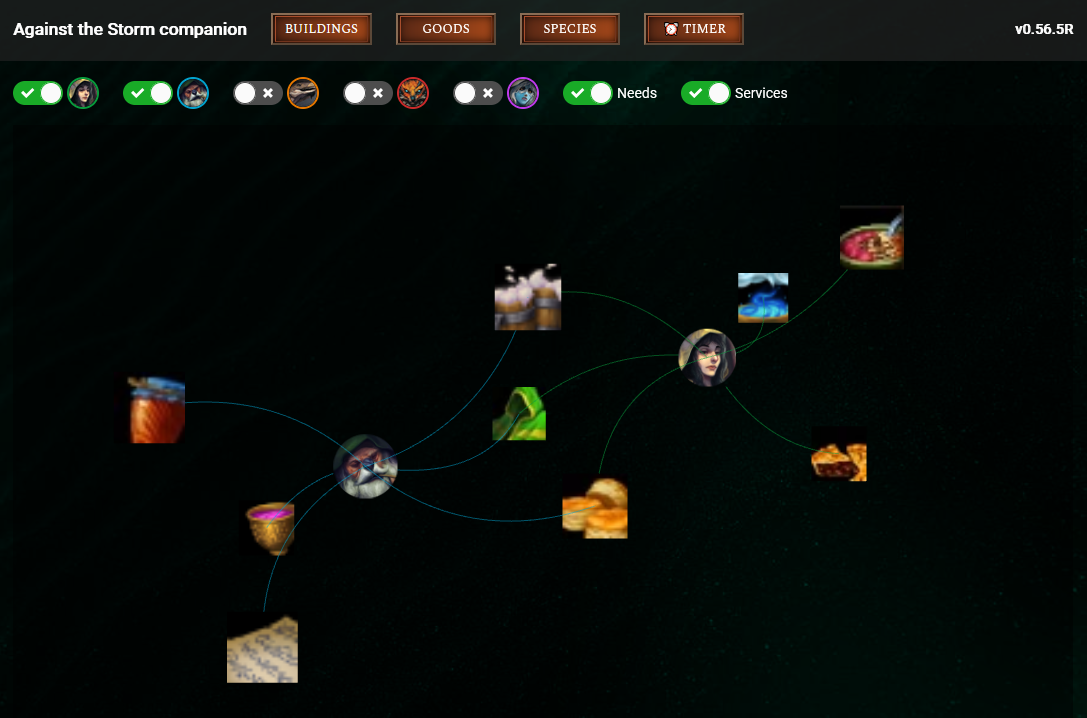Viewport: 1087px width, 718px height.
Task: Open the Timer page
Action: pyautogui.click(x=694, y=29)
